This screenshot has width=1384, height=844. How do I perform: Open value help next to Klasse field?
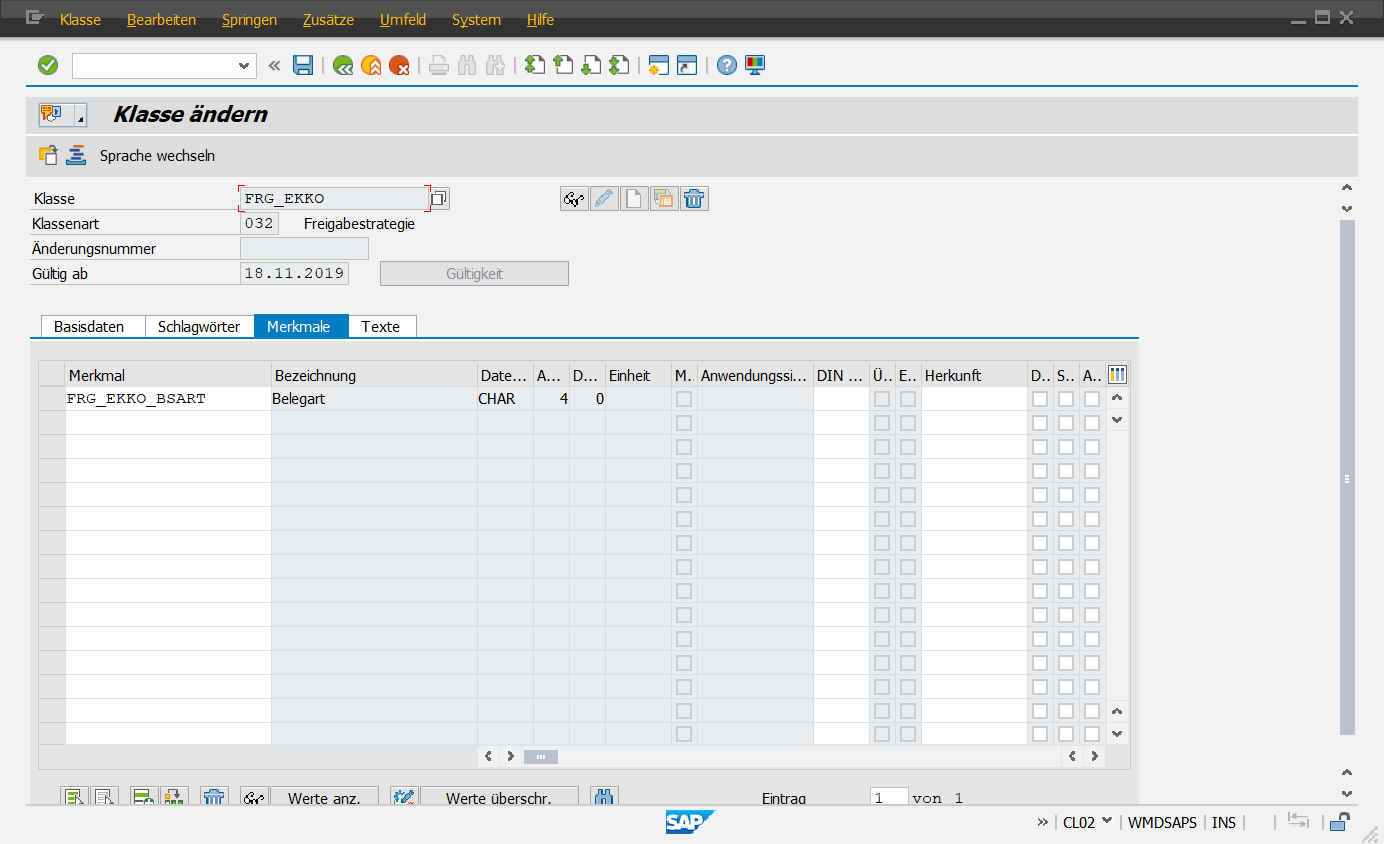439,199
